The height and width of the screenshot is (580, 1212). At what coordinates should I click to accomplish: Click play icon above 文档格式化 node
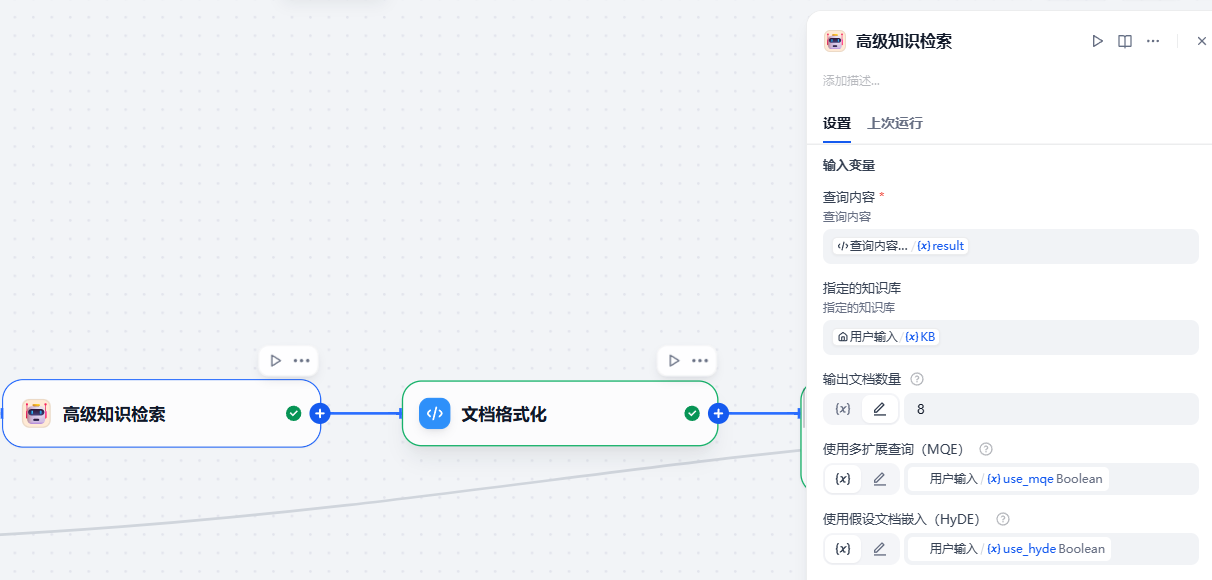(674, 361)
